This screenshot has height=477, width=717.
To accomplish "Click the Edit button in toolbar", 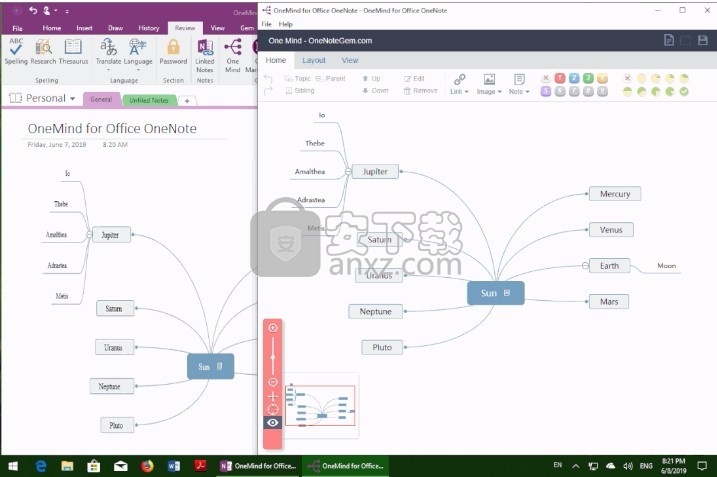I will pos(414,79).
